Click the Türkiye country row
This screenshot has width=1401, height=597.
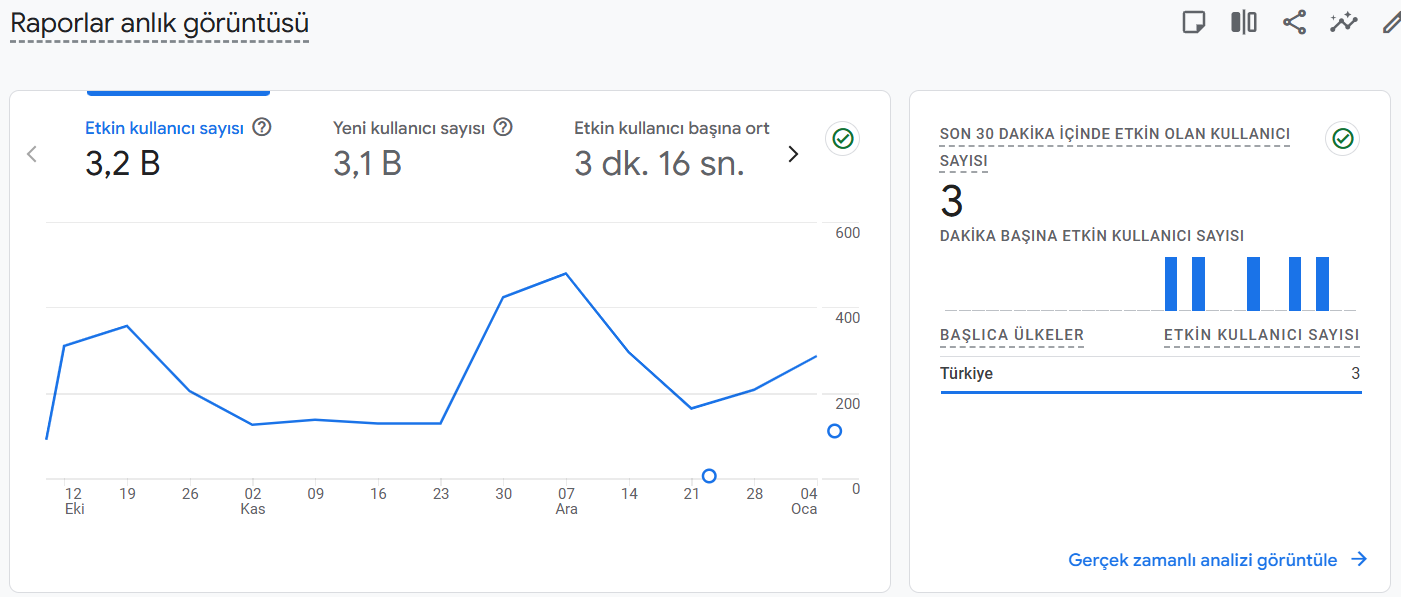1150,374
